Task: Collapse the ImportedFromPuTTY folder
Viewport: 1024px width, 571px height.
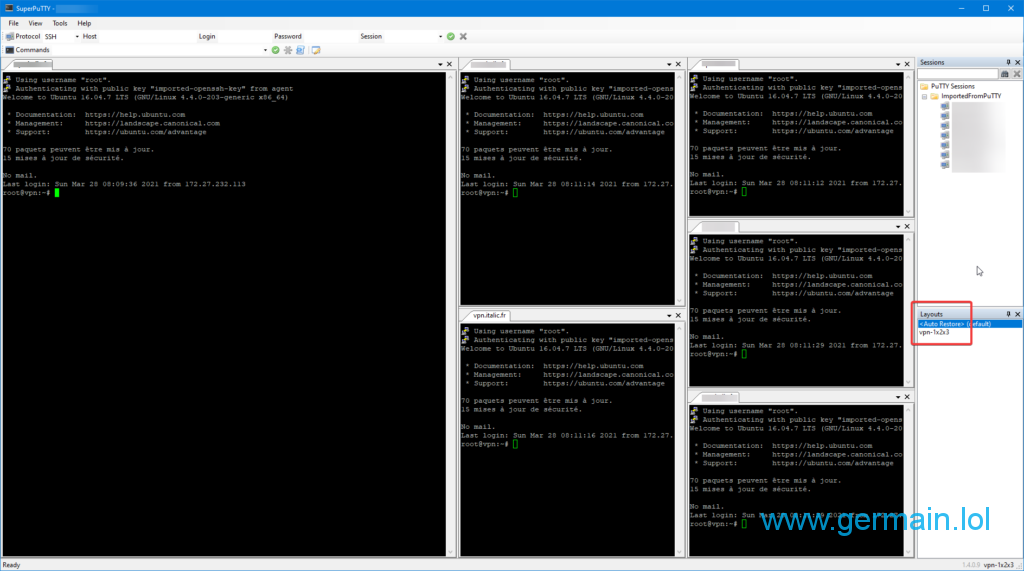Action: point(923,96)
